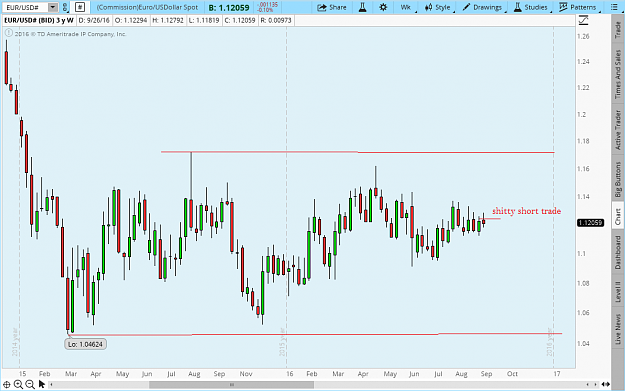Image resolution: width=625 pixels, height=391 pixels.
Task: Click the chart scale line icon above price axis
Action: [583, 20]
